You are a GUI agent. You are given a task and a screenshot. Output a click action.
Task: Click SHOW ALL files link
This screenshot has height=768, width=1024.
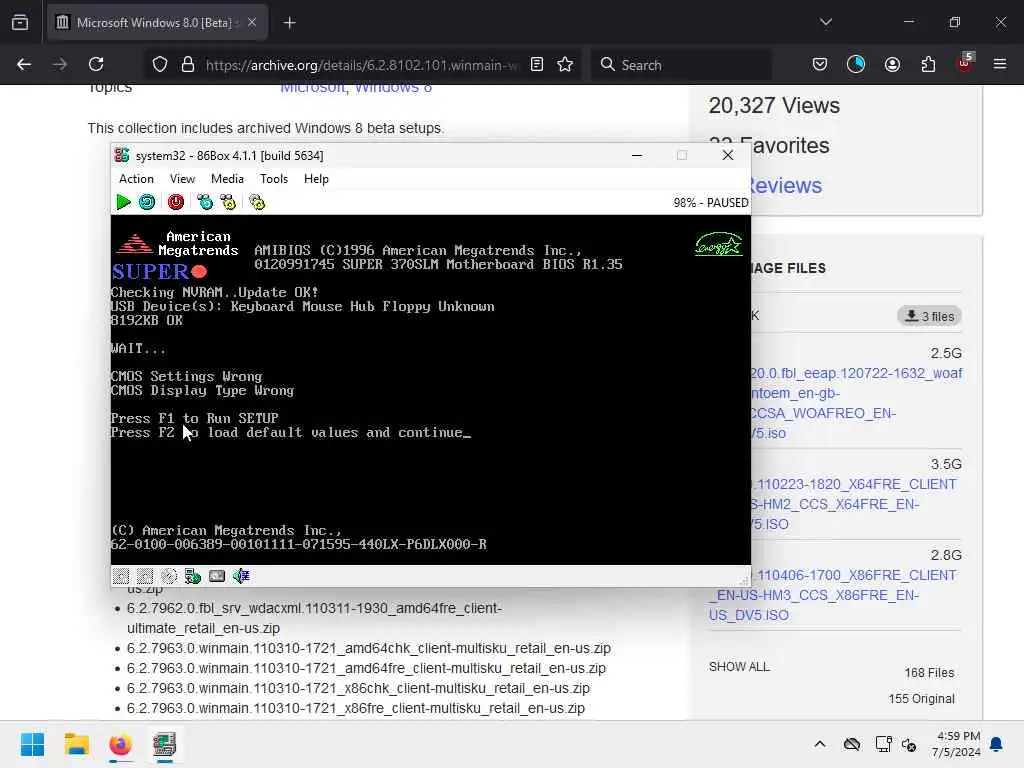[x=739, y=667]
